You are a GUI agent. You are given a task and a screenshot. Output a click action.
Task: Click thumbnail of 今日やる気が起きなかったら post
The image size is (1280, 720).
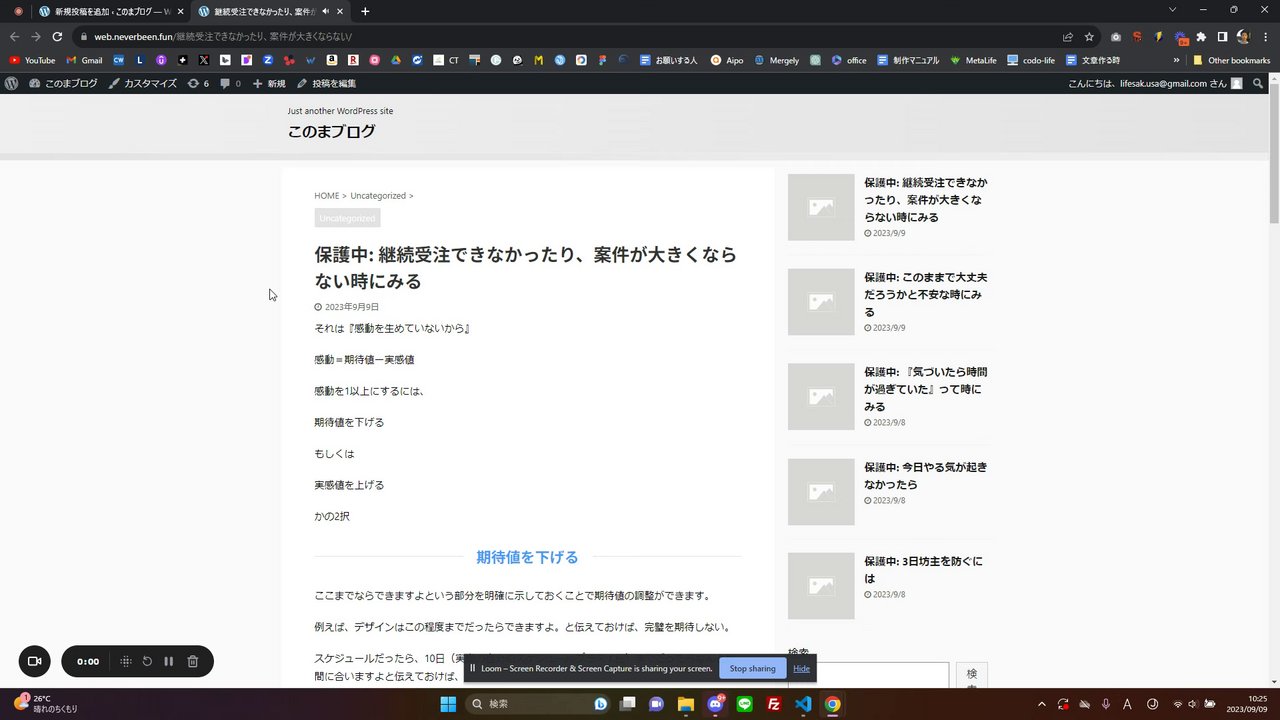821,492
